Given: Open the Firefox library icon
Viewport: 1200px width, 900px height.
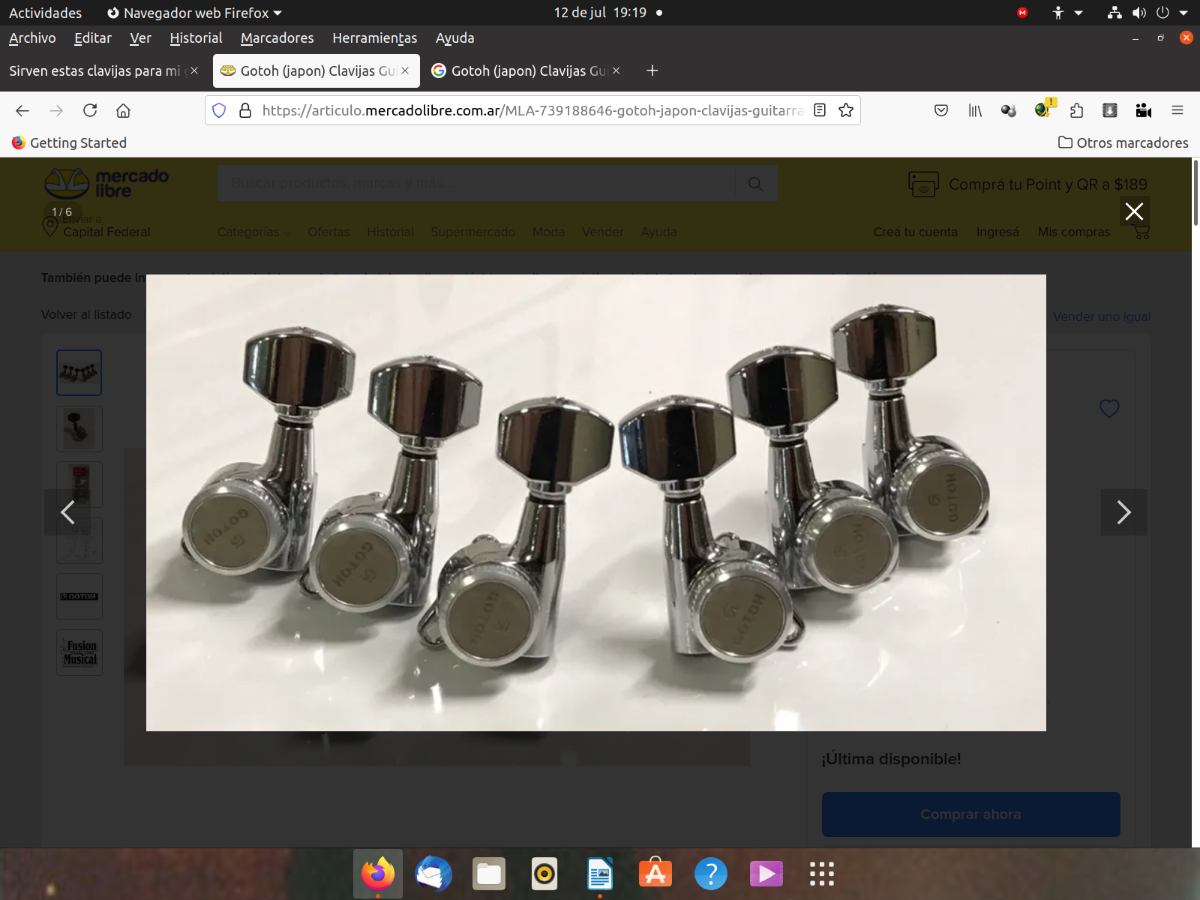Looking at the screenshot, I should pos(975,110).
